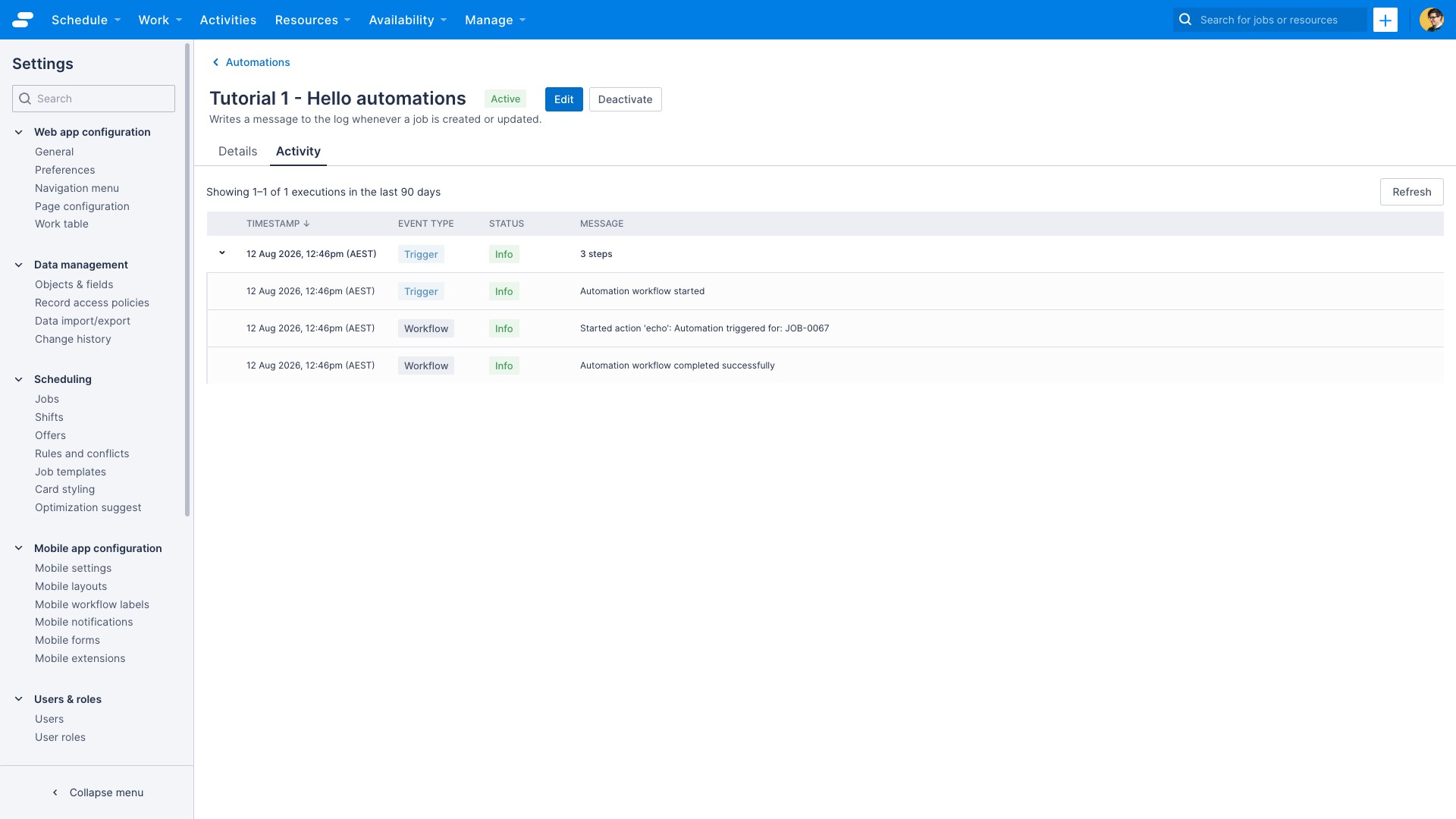
Task: Click the Event Type column header
Action: pos(426,224)
